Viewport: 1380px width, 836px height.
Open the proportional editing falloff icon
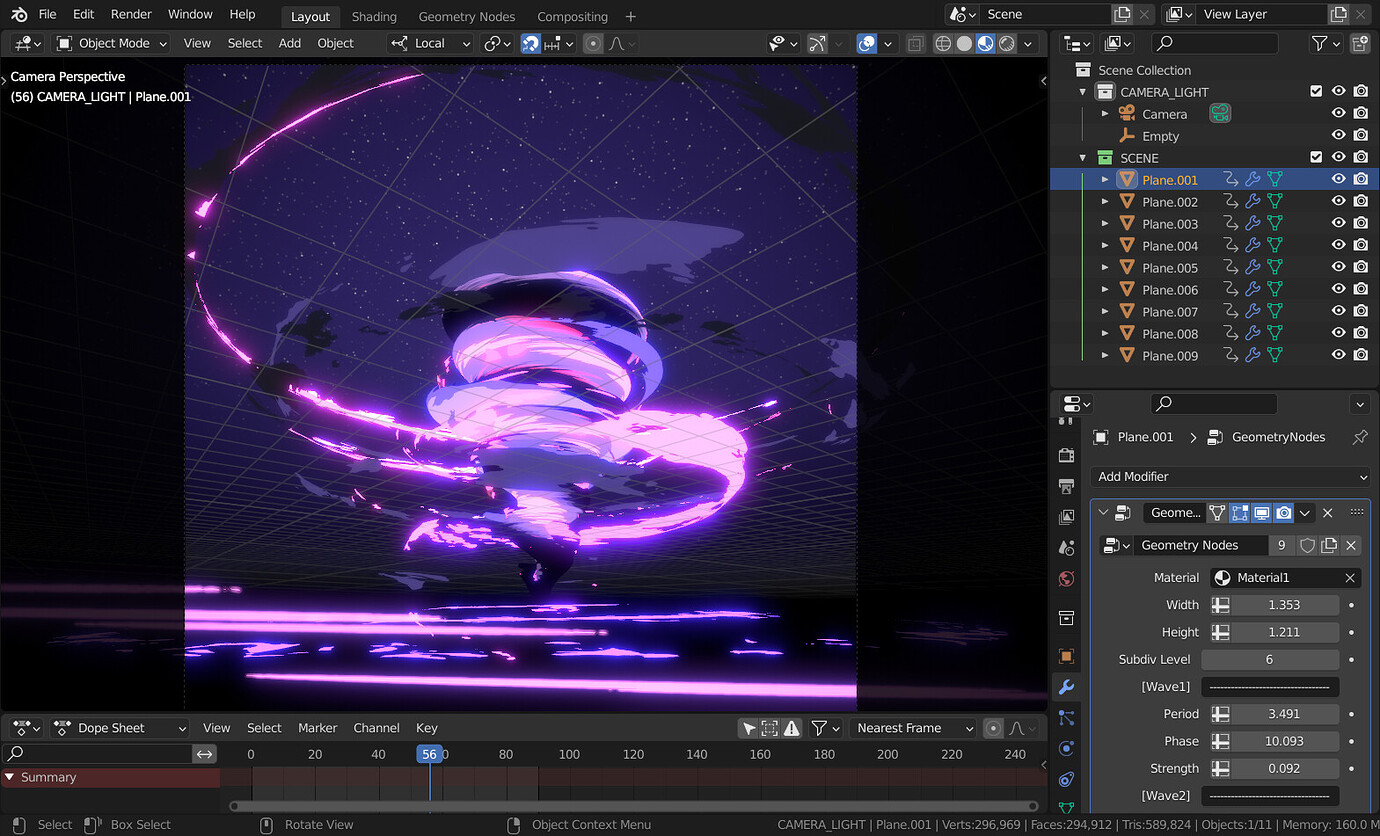(617, 43)
